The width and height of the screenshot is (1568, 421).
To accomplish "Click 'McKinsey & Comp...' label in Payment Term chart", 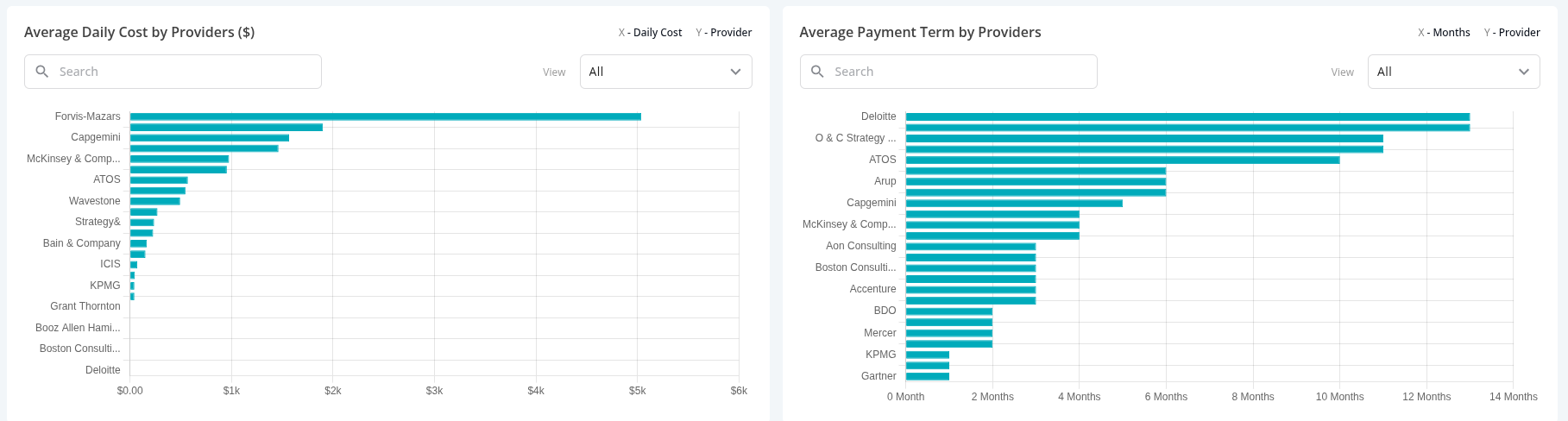I will coord(849,224).
